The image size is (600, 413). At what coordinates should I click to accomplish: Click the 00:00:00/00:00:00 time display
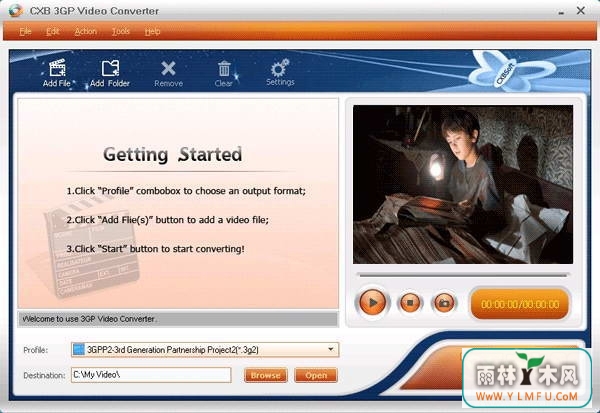[520, 304]
